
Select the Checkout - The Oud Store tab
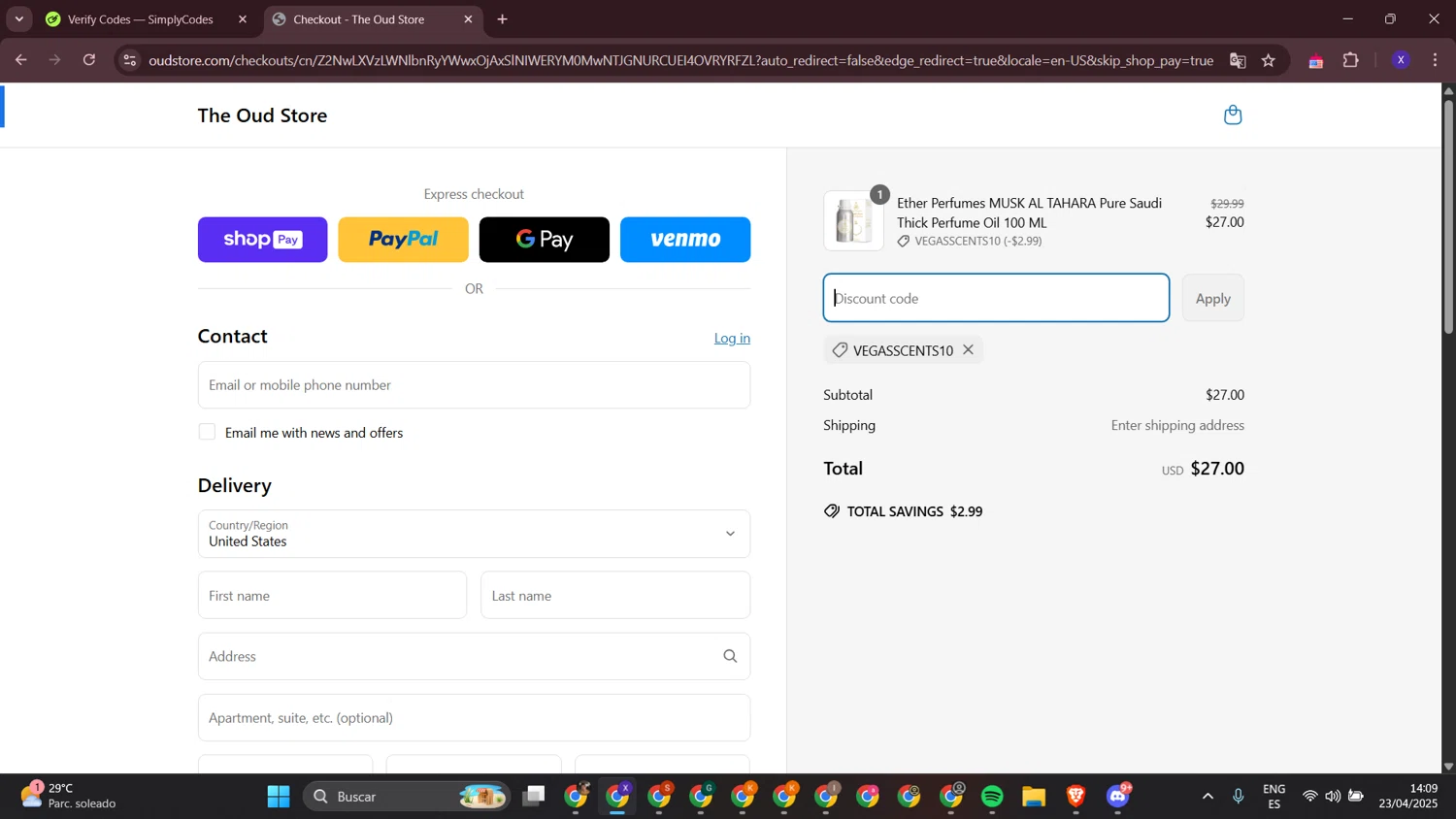[372, 19]
